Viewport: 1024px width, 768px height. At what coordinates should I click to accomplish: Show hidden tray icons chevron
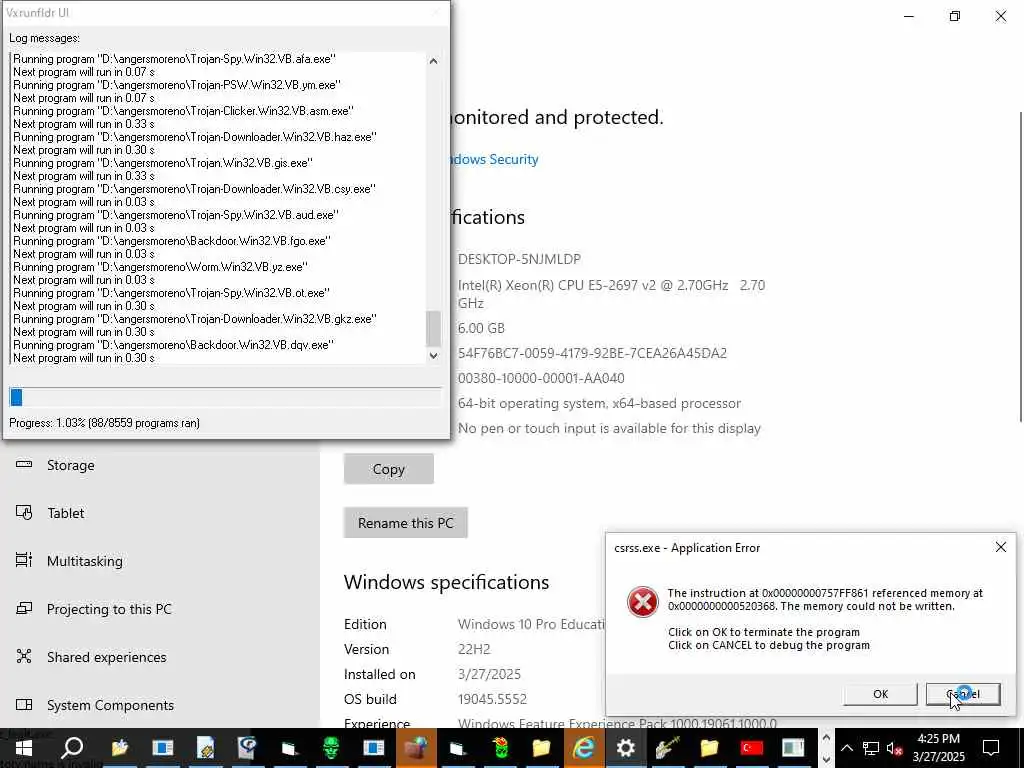pyautogui.click(x=846, y=748)
